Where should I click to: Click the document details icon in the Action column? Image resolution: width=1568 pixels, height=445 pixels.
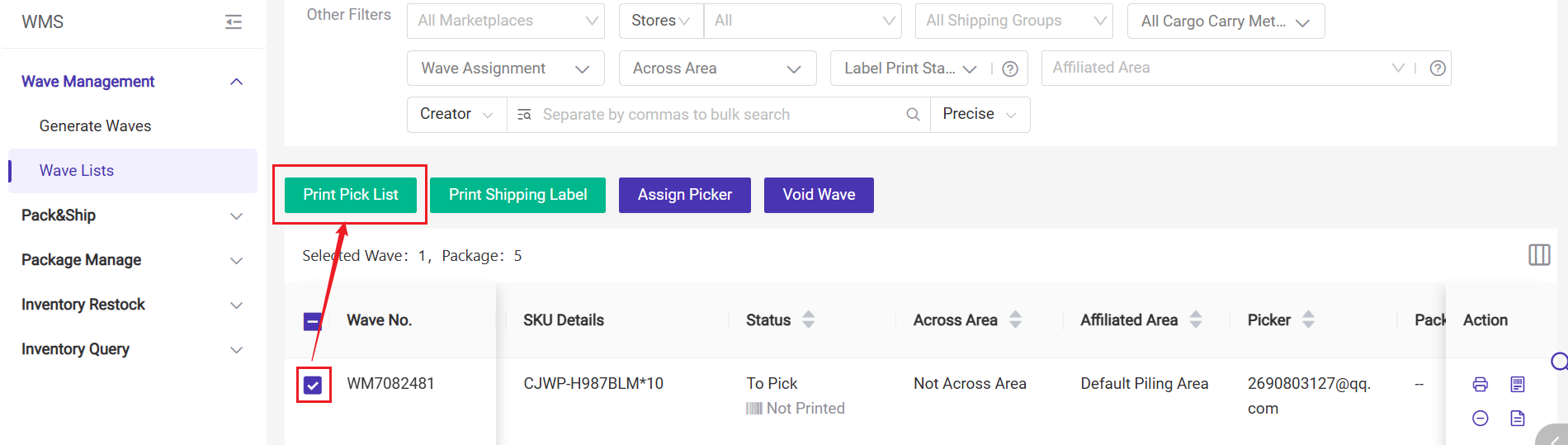1517,418
